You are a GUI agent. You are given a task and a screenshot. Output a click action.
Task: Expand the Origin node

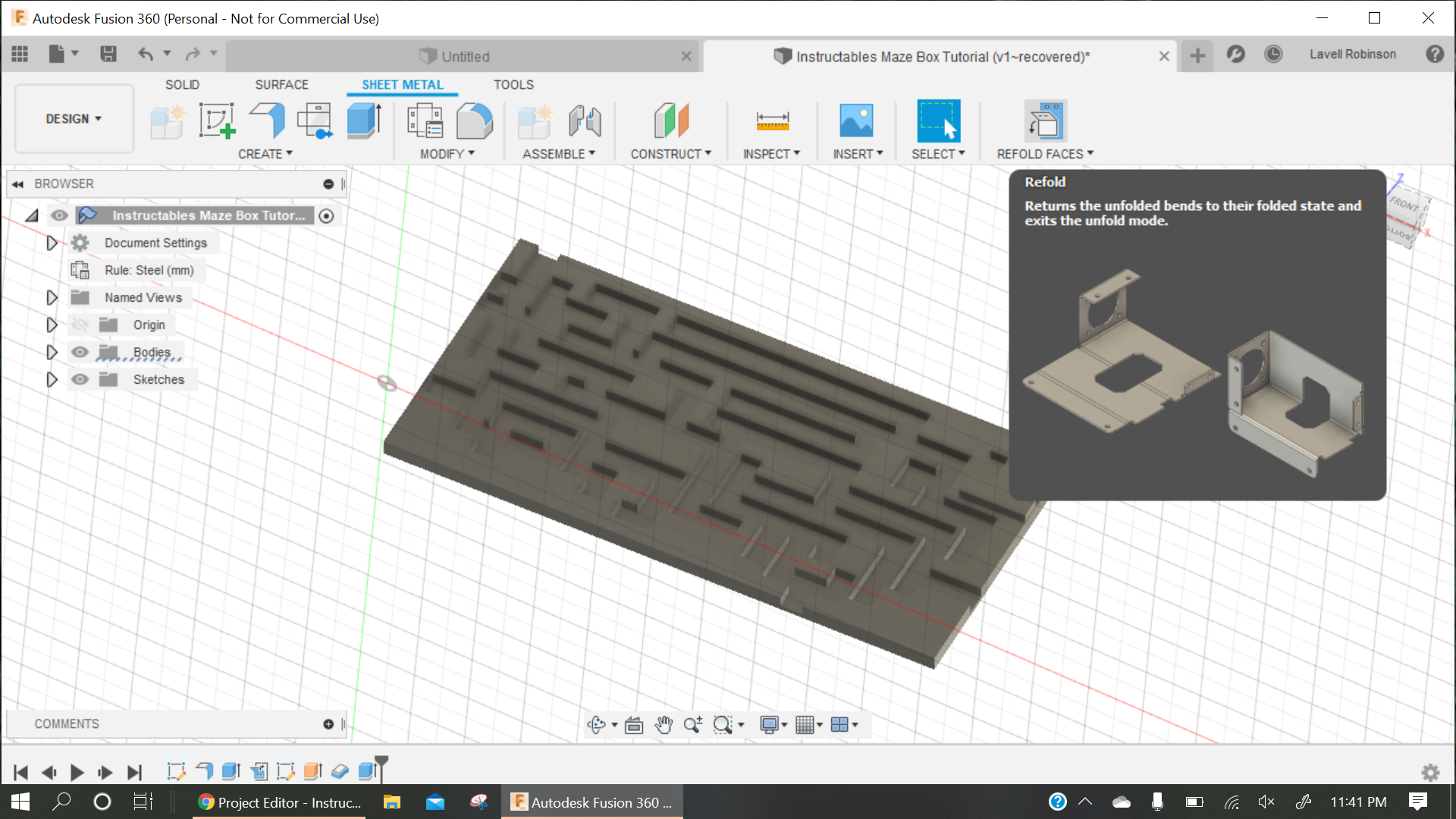click(x=52, y=325)
